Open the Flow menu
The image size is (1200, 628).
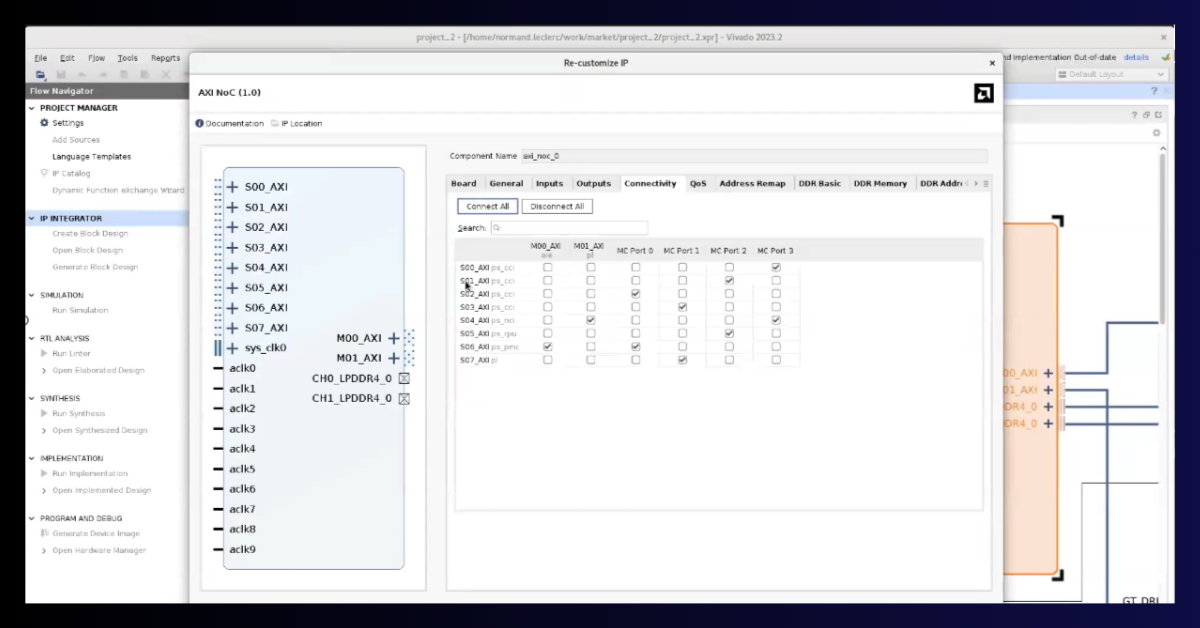click(99, 57)
